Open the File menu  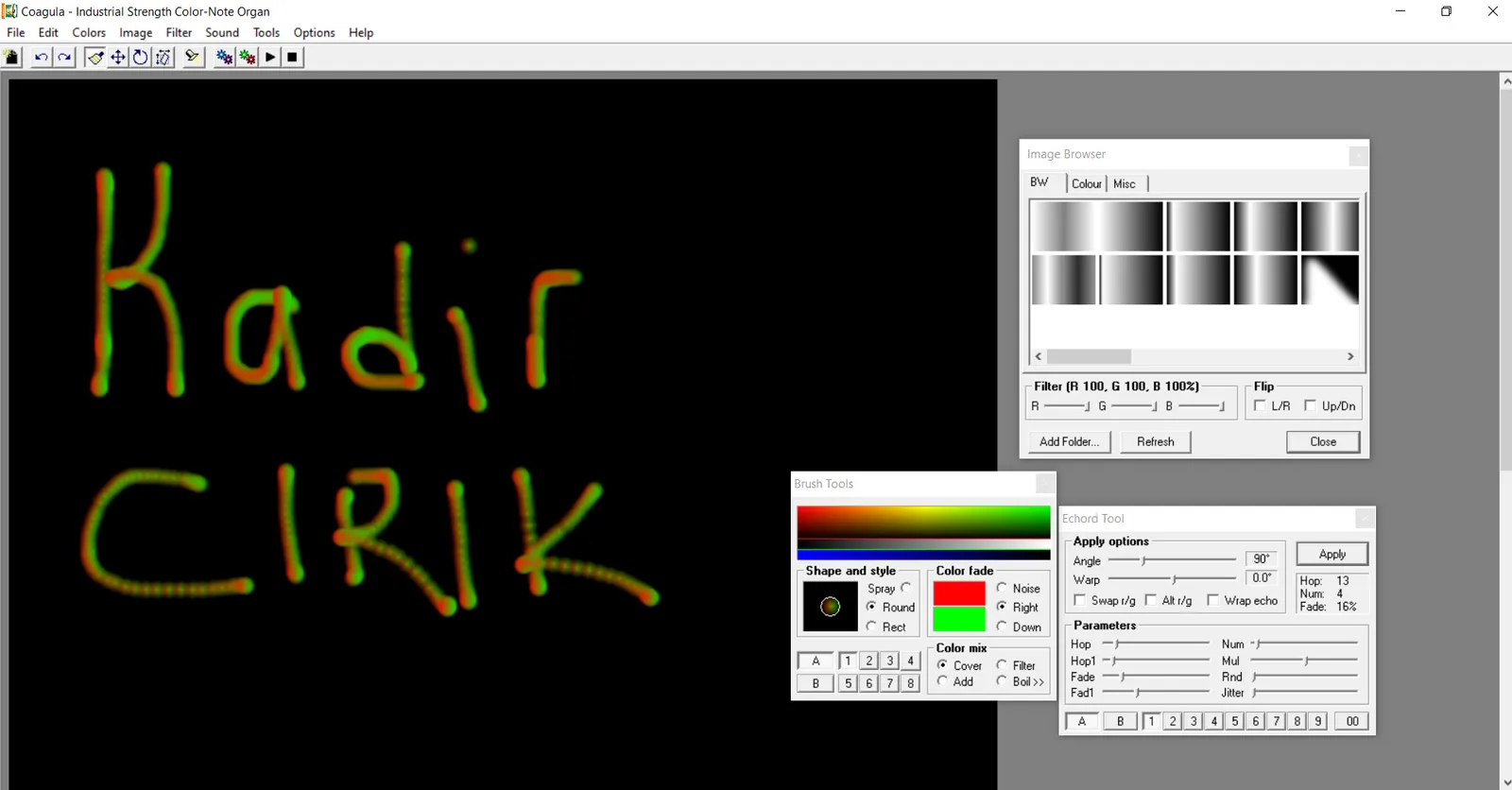click(x=16, y=32)
